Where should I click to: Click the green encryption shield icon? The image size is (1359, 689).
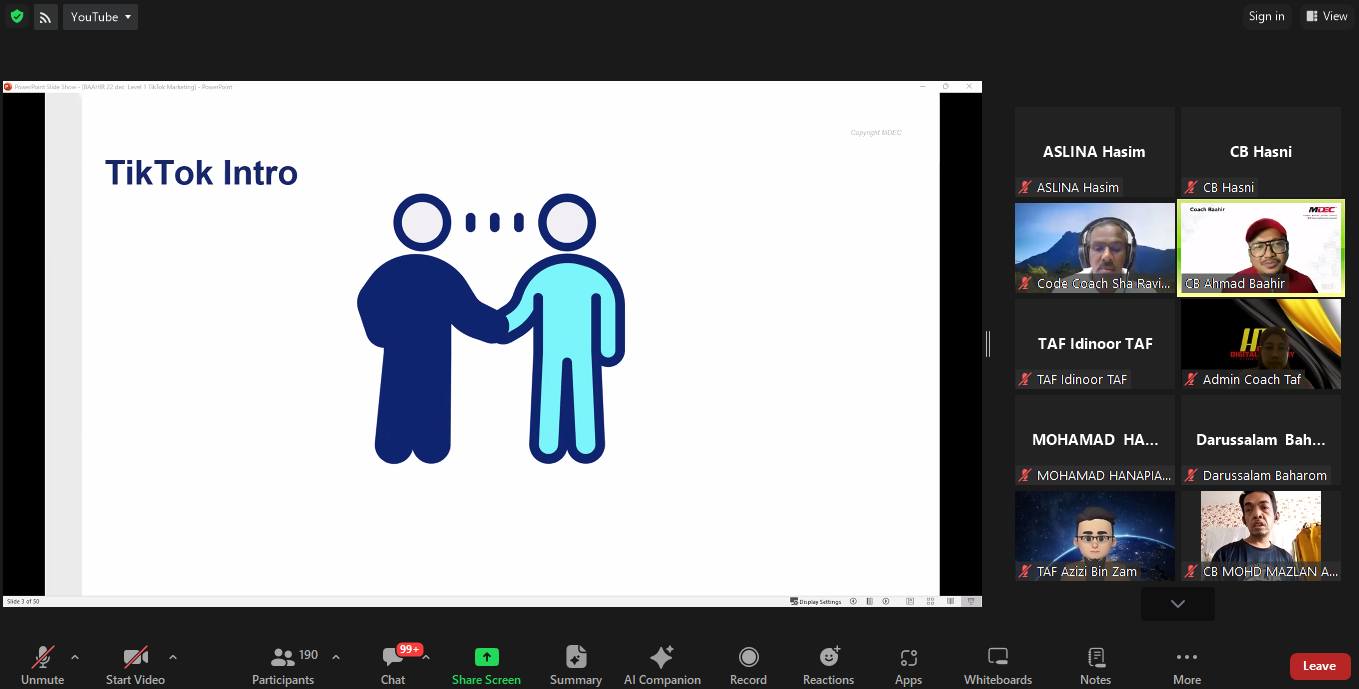(x=17, y=16)
